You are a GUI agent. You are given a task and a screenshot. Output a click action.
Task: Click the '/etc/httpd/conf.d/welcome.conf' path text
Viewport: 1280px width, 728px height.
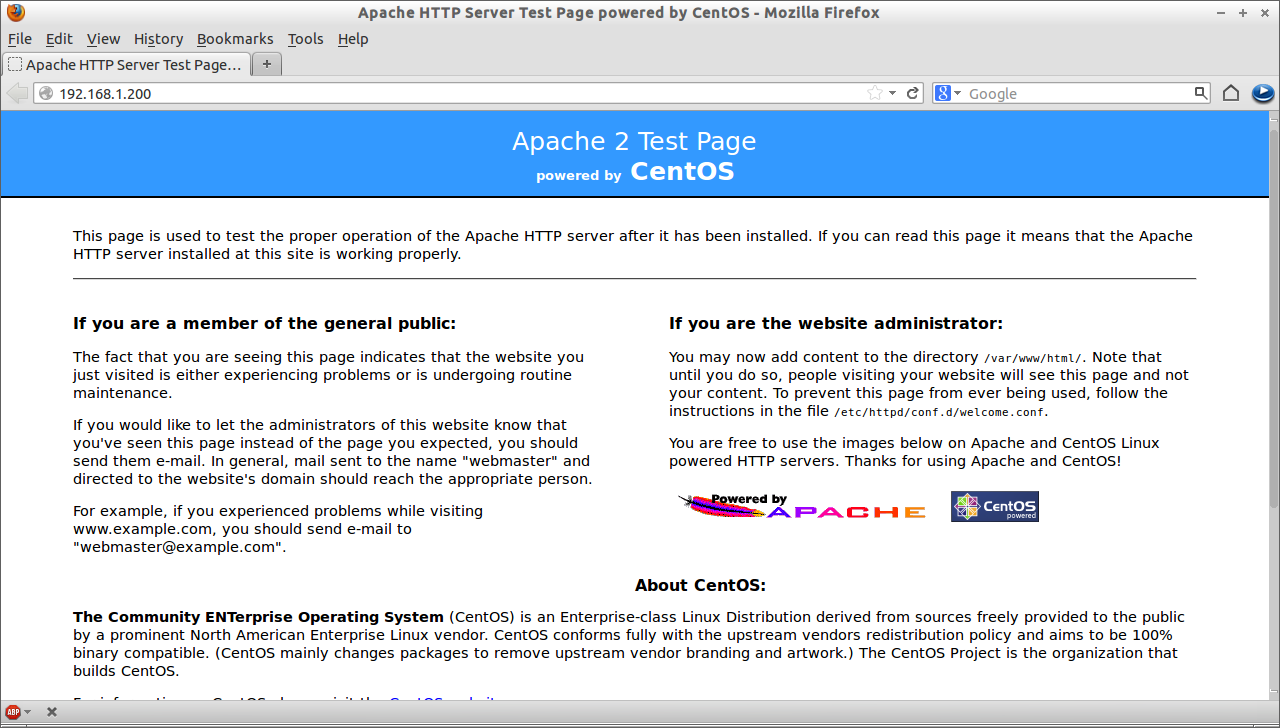coord(940,411)
